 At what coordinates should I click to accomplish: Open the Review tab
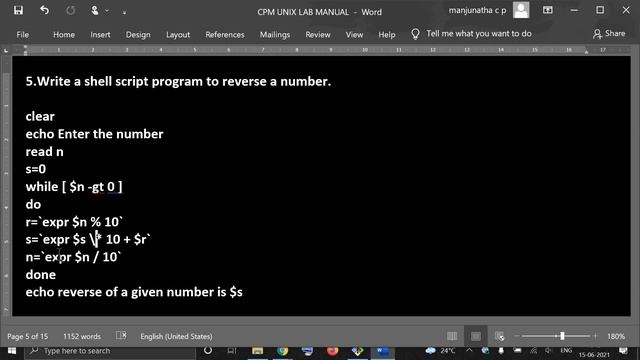pyautogui.click(x=318, y=35)
